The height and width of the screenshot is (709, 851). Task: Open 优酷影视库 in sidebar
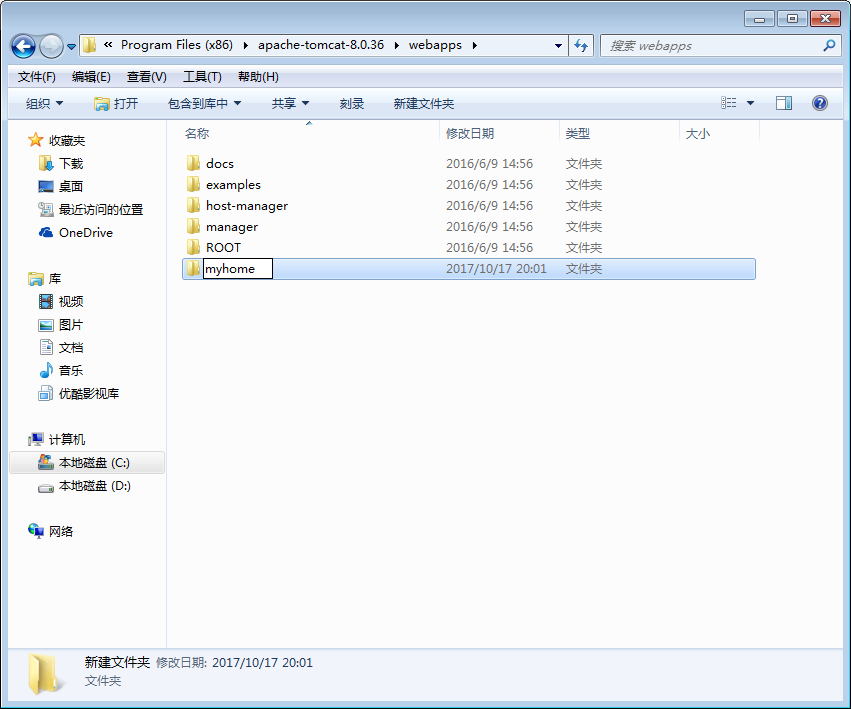pyautogui.click(x=78, y=394)
